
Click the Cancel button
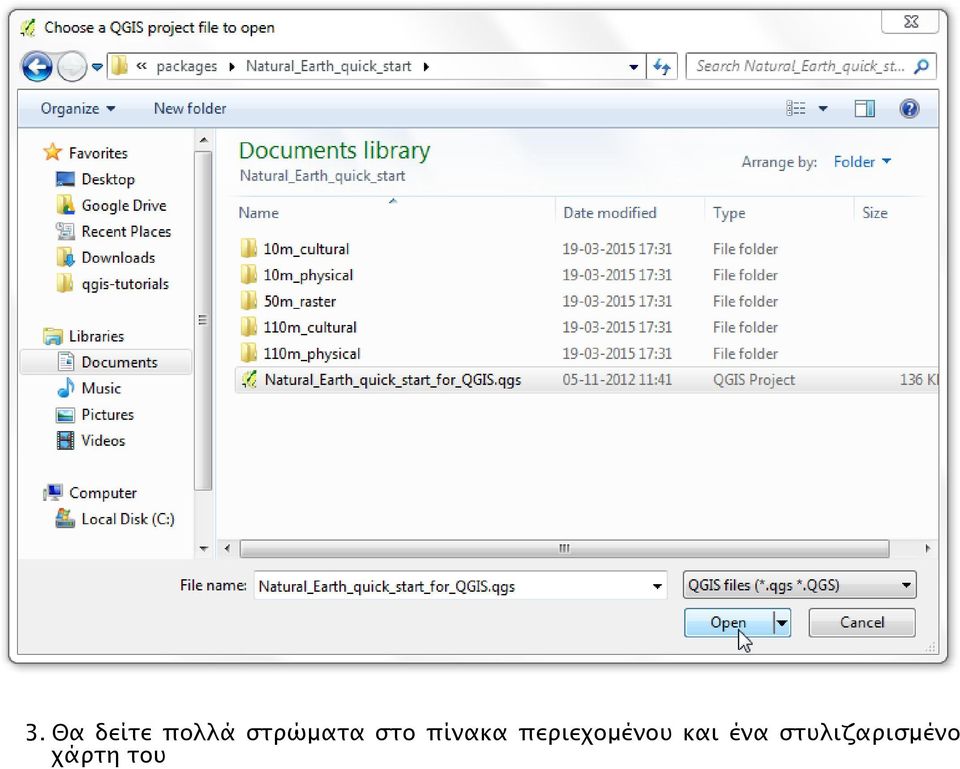tap(862, 623)
